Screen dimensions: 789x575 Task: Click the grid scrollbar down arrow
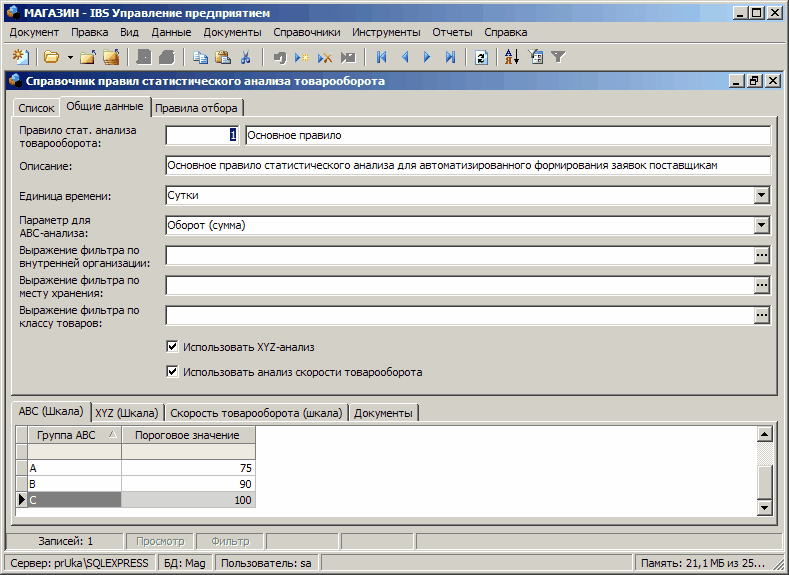(x=764, y=508)
